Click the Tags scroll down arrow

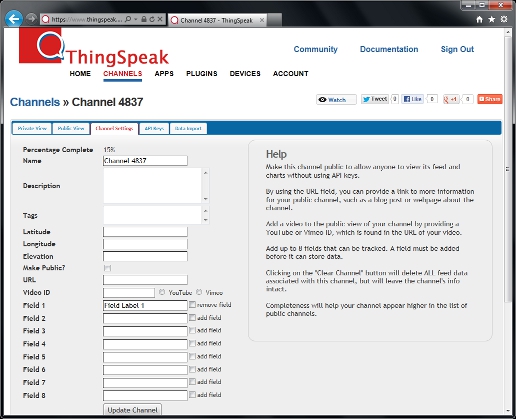(x=206, y=220)
